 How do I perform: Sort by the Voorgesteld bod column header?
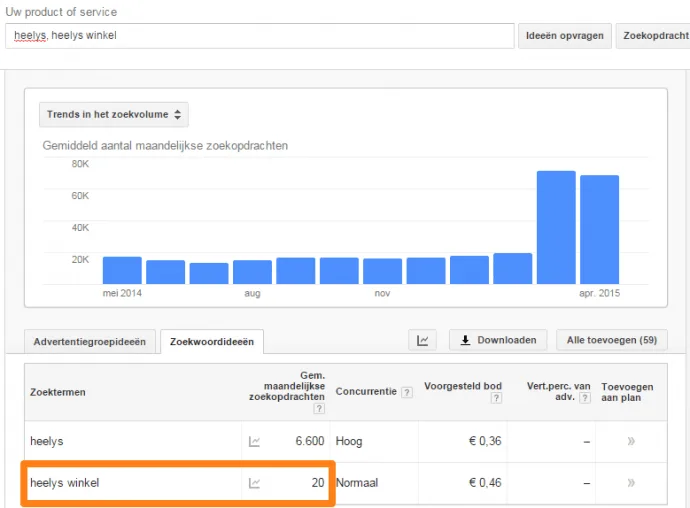(x=463, y=386)
